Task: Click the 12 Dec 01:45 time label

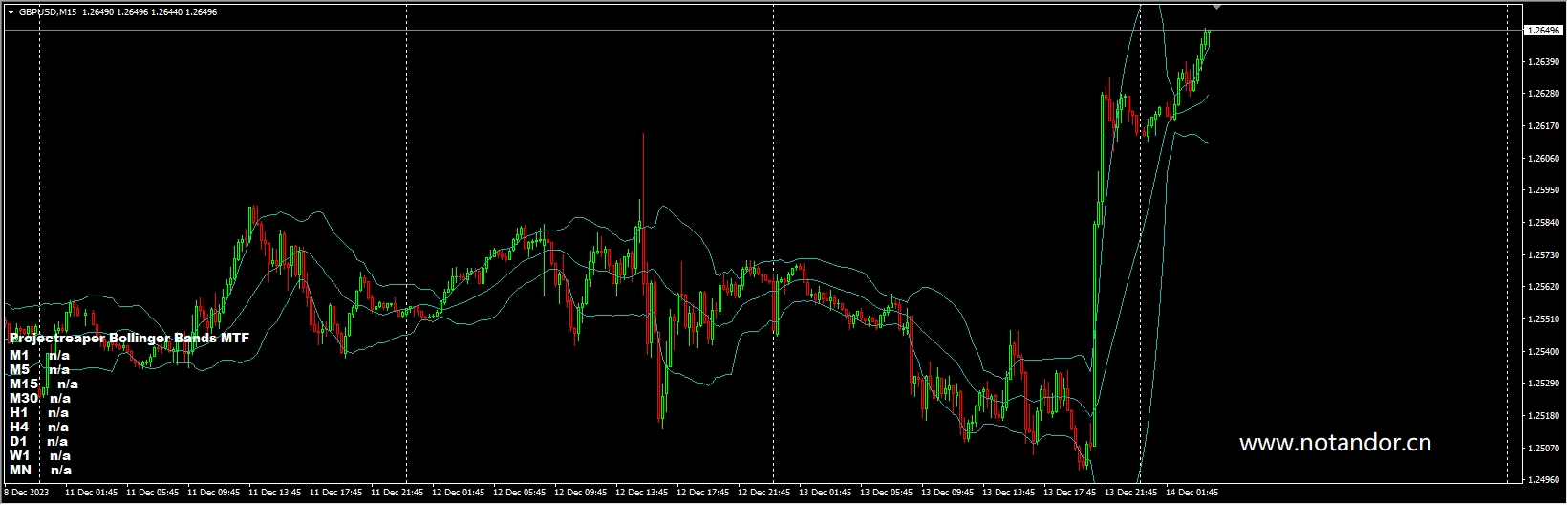Action: pos(459,494)
